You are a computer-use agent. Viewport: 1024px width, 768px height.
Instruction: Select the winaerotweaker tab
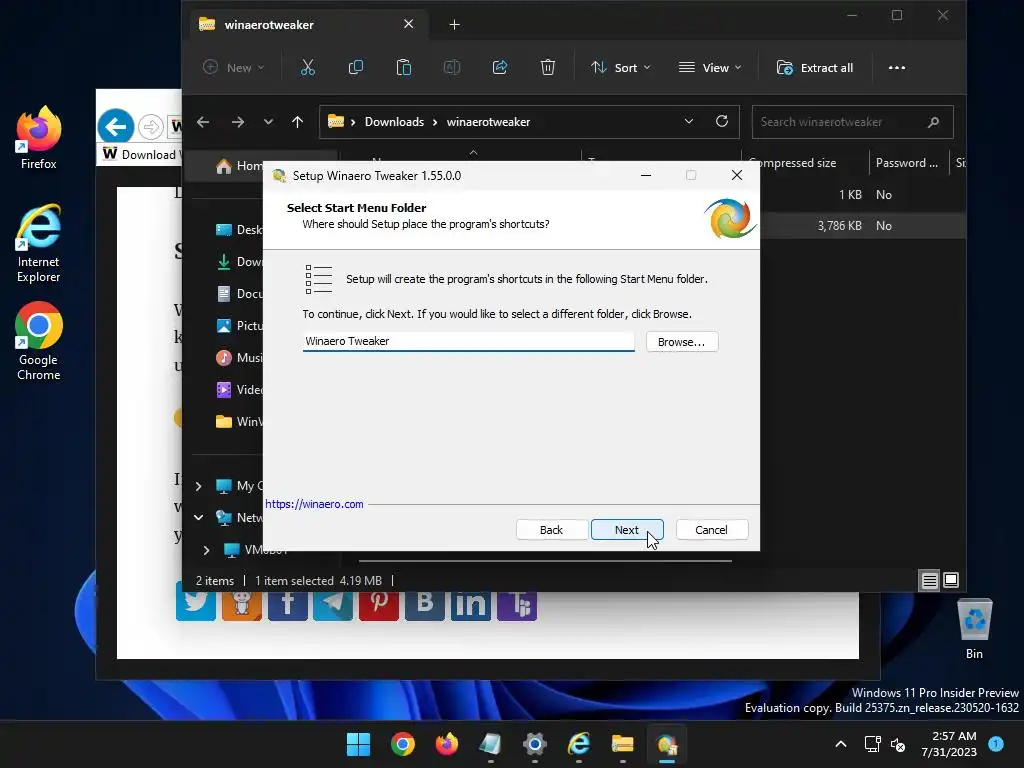308,25
